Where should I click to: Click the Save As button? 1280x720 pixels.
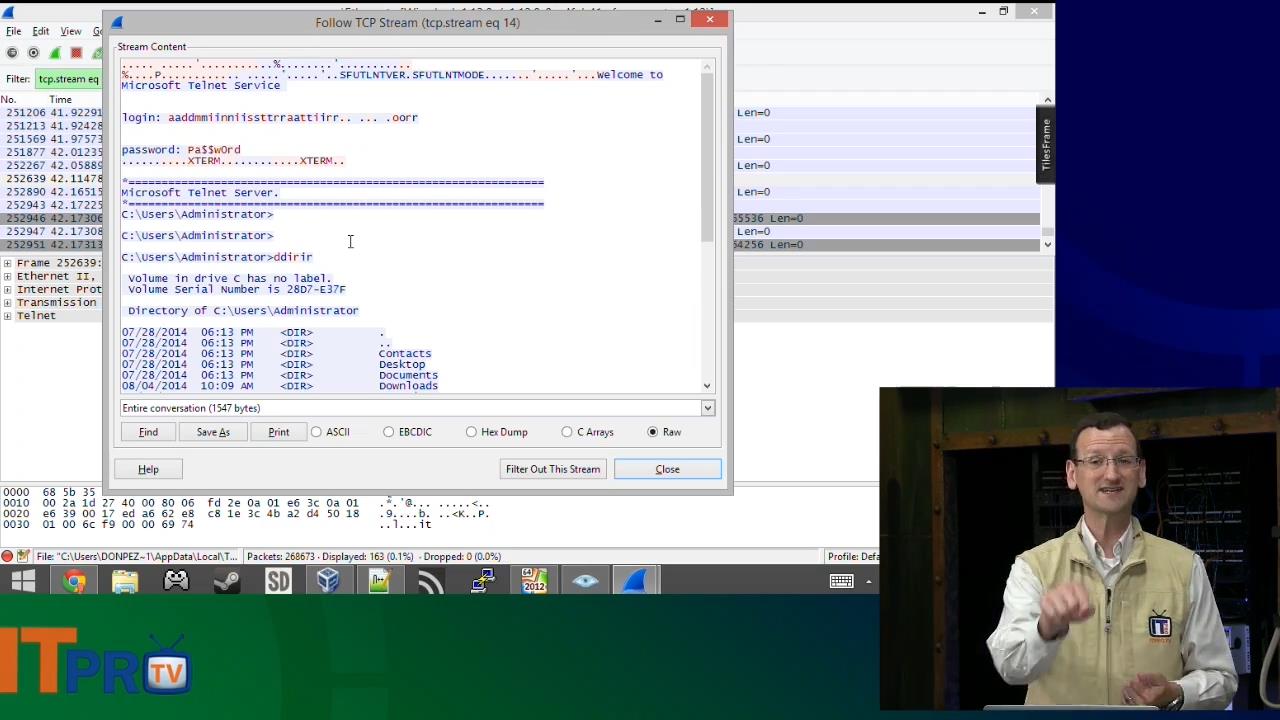point(213,432)
